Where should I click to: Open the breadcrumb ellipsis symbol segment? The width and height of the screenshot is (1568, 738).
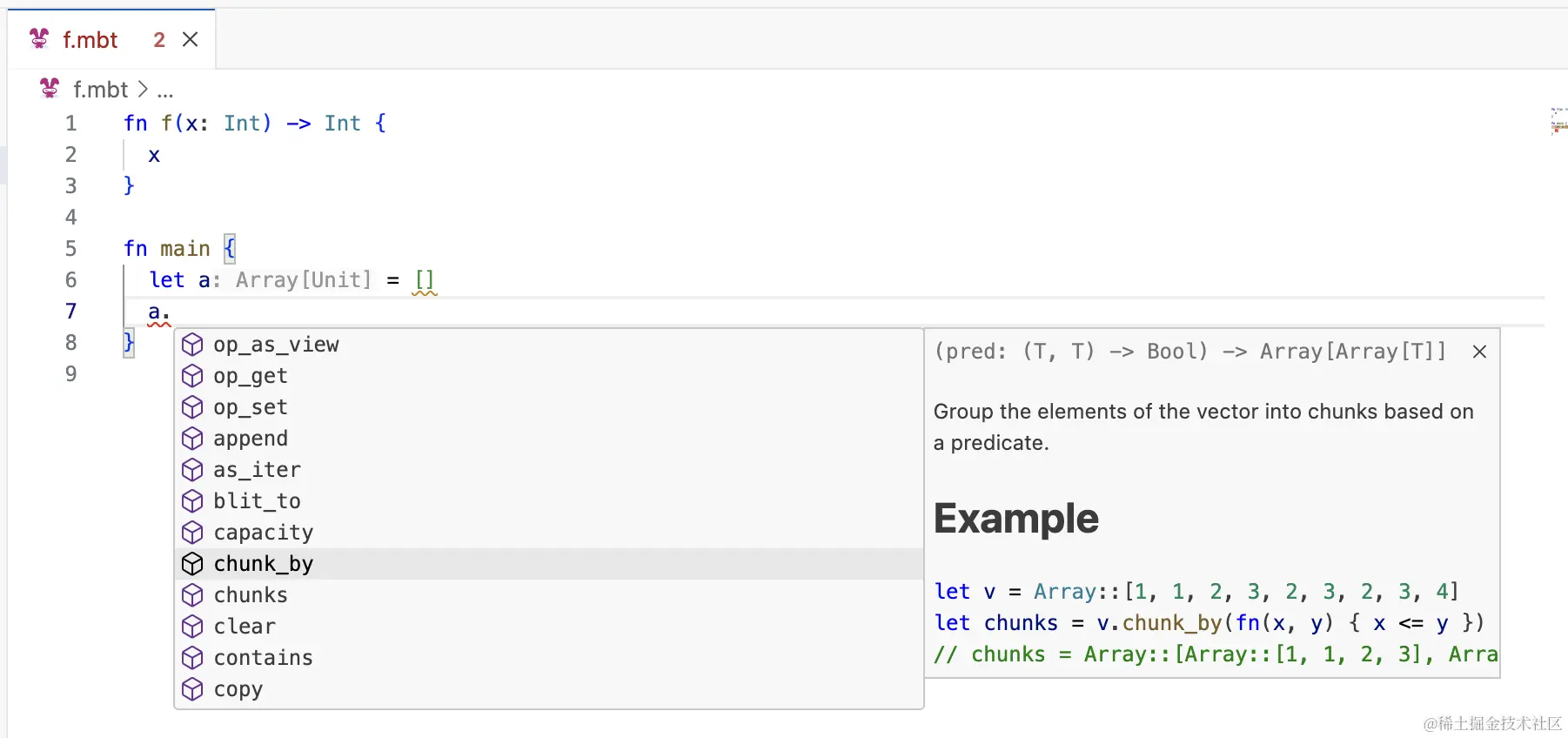point(165,91)
